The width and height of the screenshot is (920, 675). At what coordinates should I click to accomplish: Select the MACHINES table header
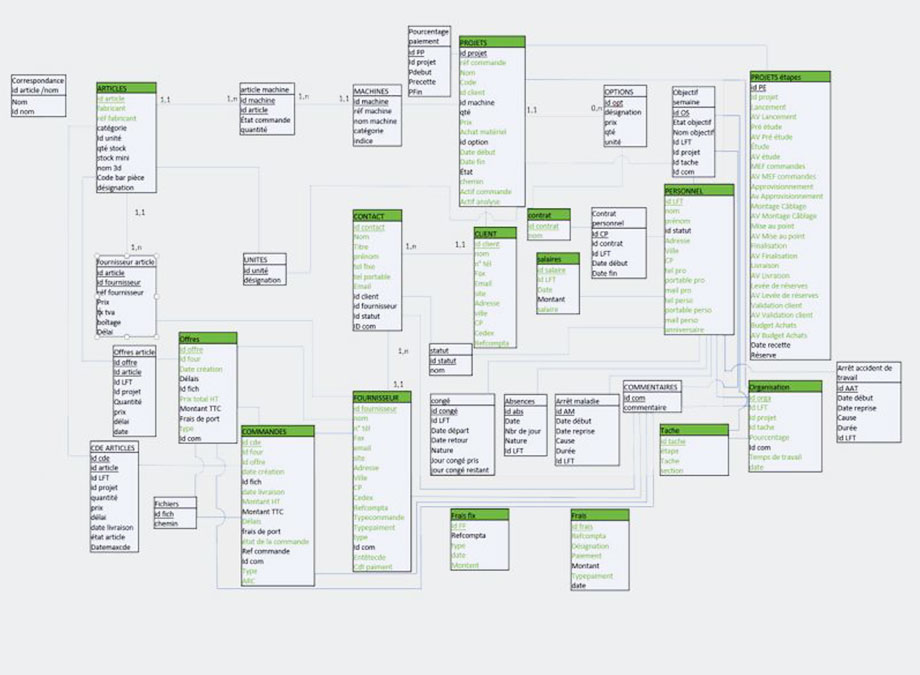pyautogui.click(x=376, y=91)
